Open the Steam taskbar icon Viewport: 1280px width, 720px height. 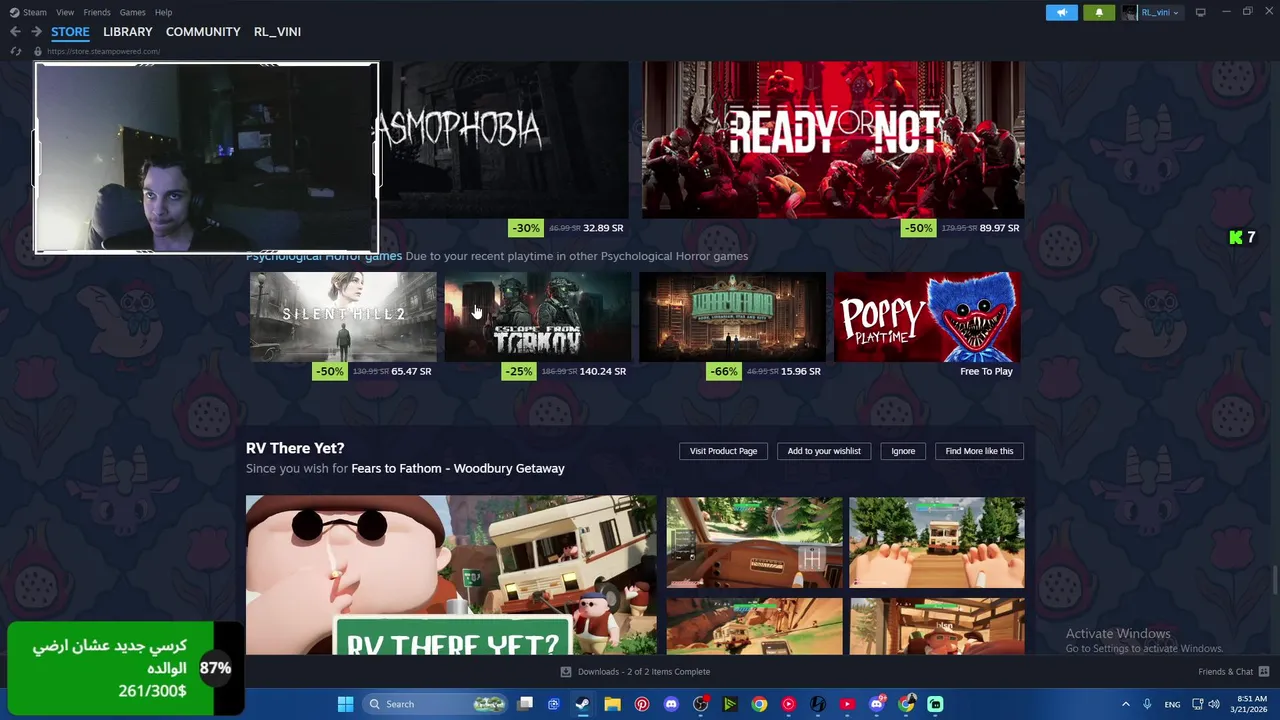point(582,704)
